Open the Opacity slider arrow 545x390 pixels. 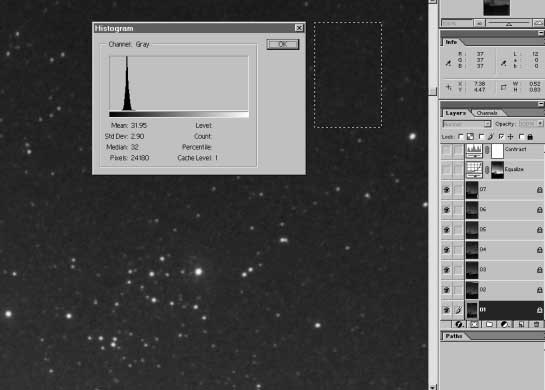click(x=540, y=124)
